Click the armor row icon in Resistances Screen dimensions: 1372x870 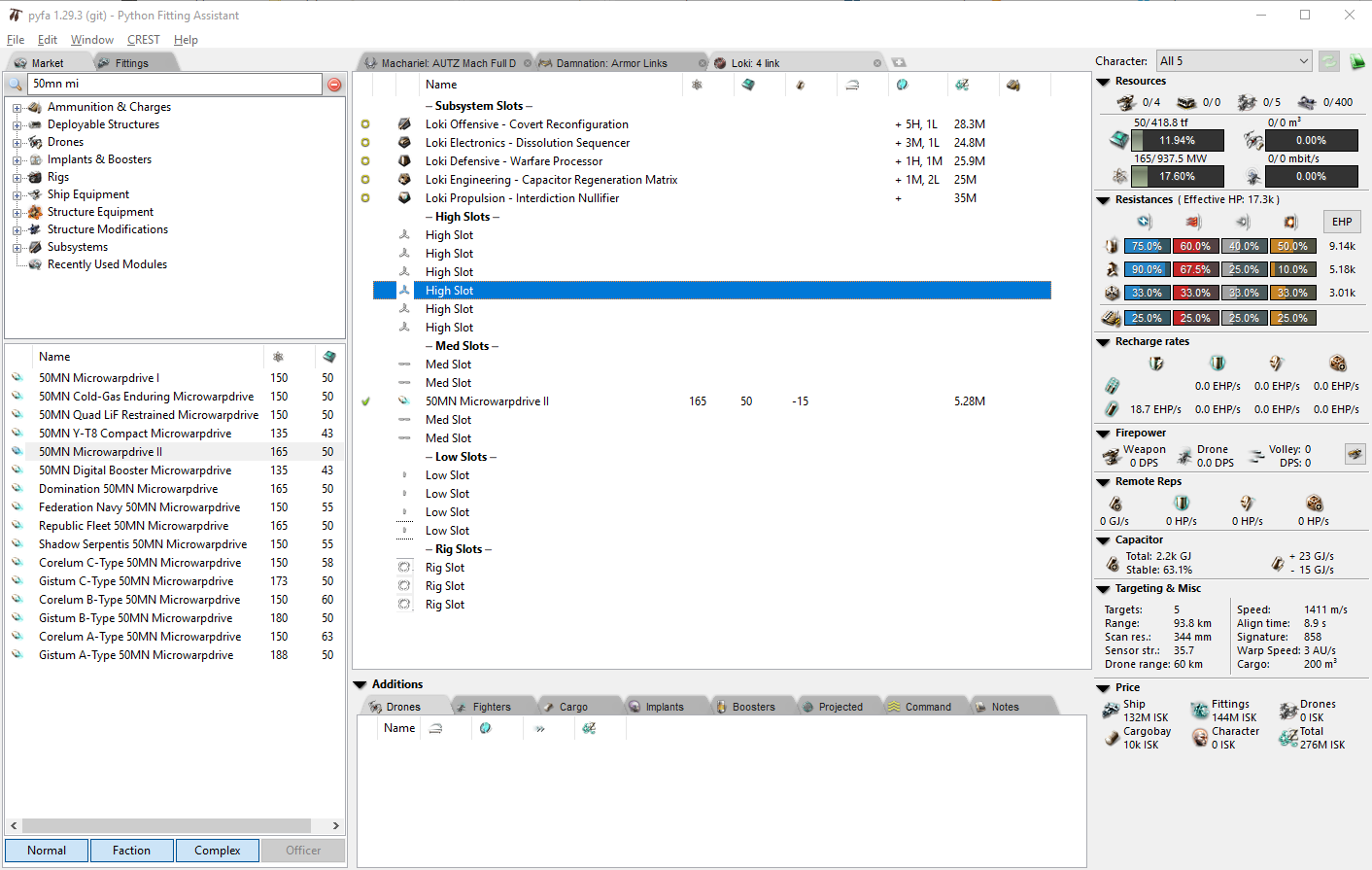pyautogui.click(x=1112, y=269)
